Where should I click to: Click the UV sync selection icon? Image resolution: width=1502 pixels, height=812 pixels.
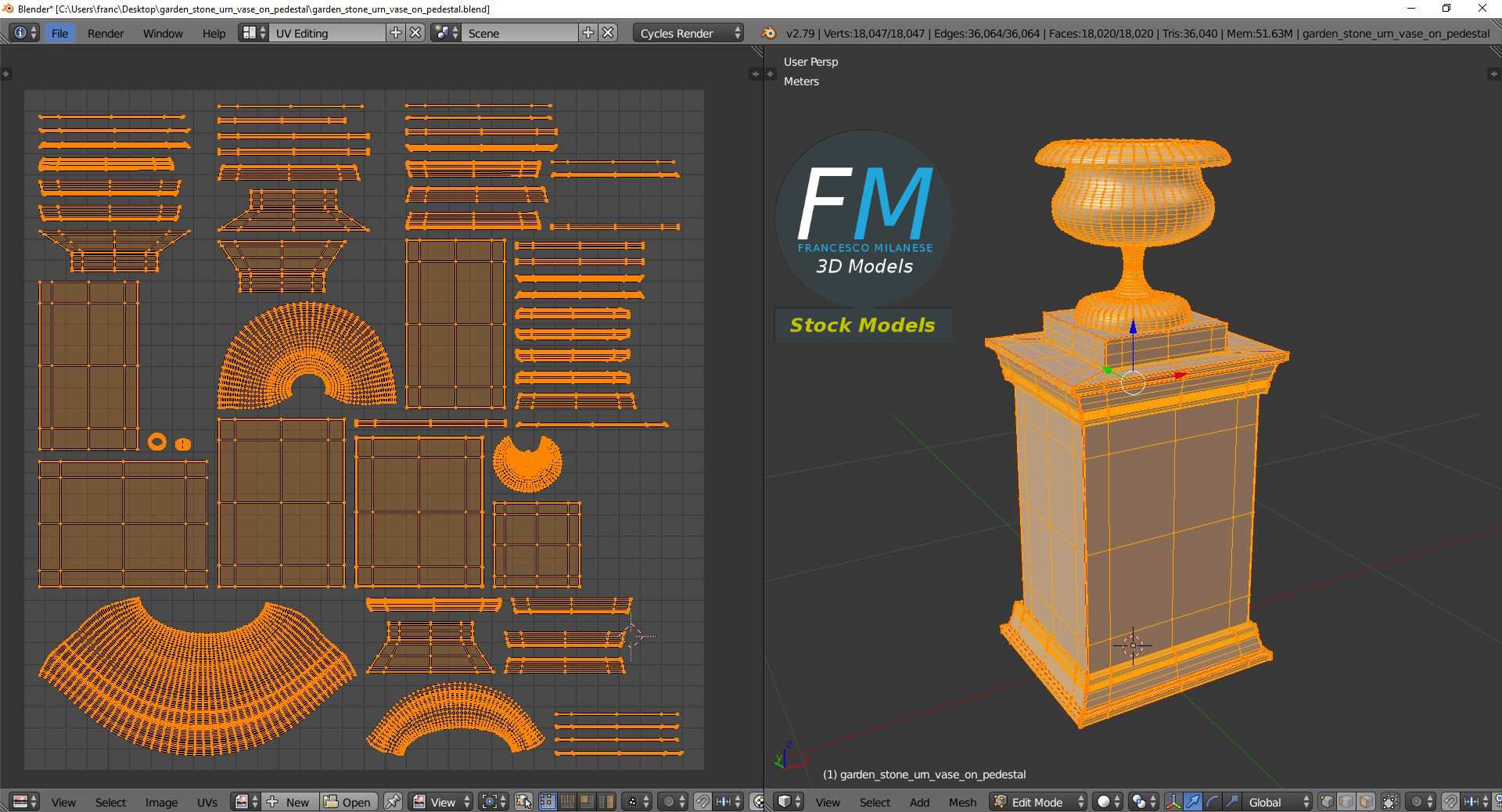tap(524, 802)
